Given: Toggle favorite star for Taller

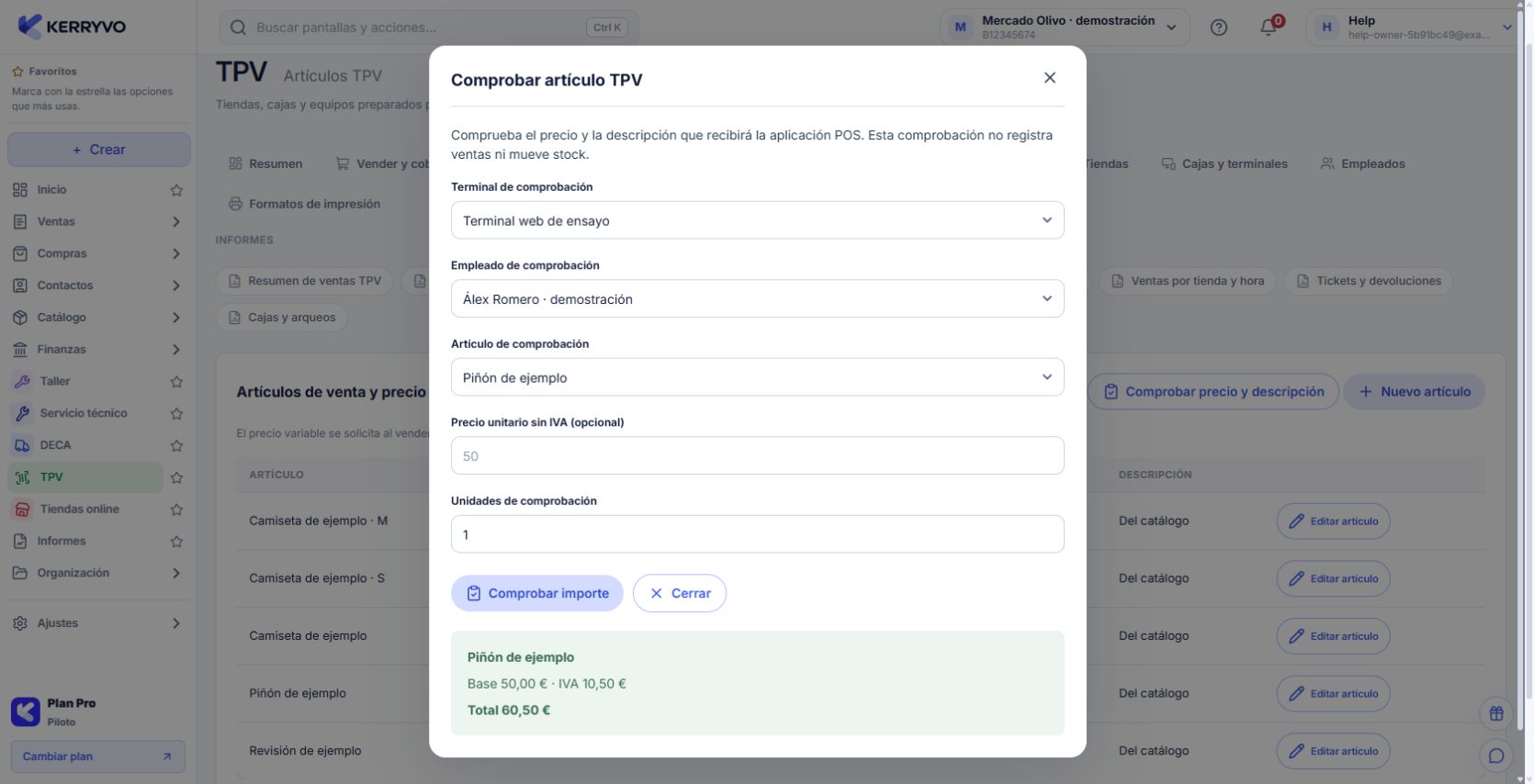Looking at the screenshot, I should coord(176,382).
